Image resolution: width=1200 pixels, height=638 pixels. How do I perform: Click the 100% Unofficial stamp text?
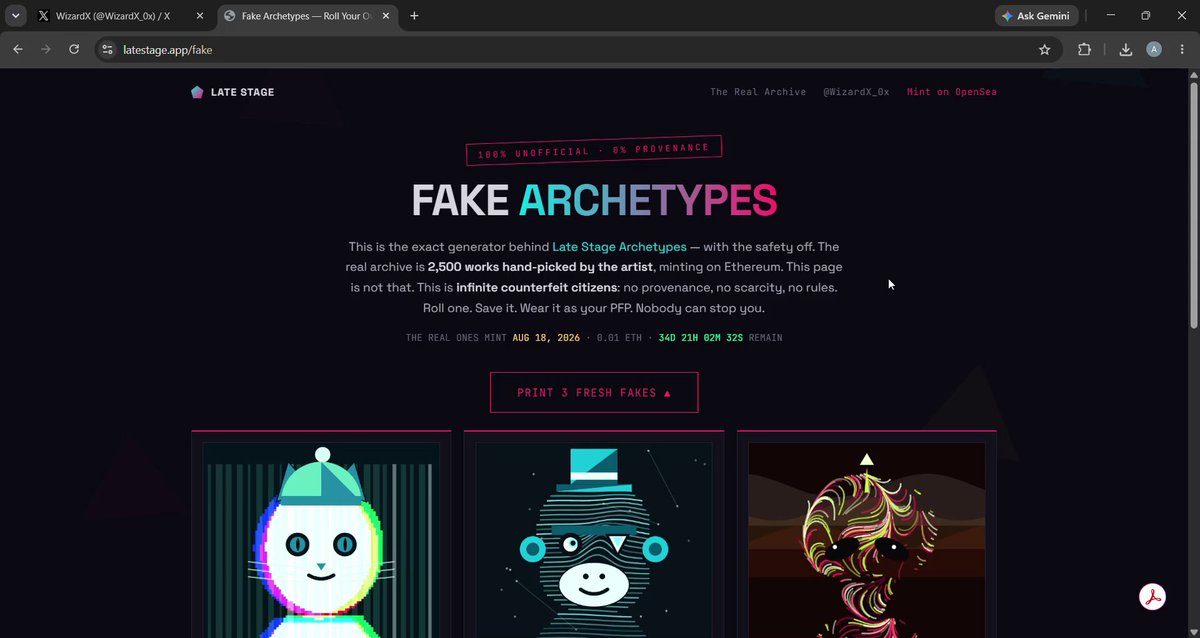click(x=594, y=151)
